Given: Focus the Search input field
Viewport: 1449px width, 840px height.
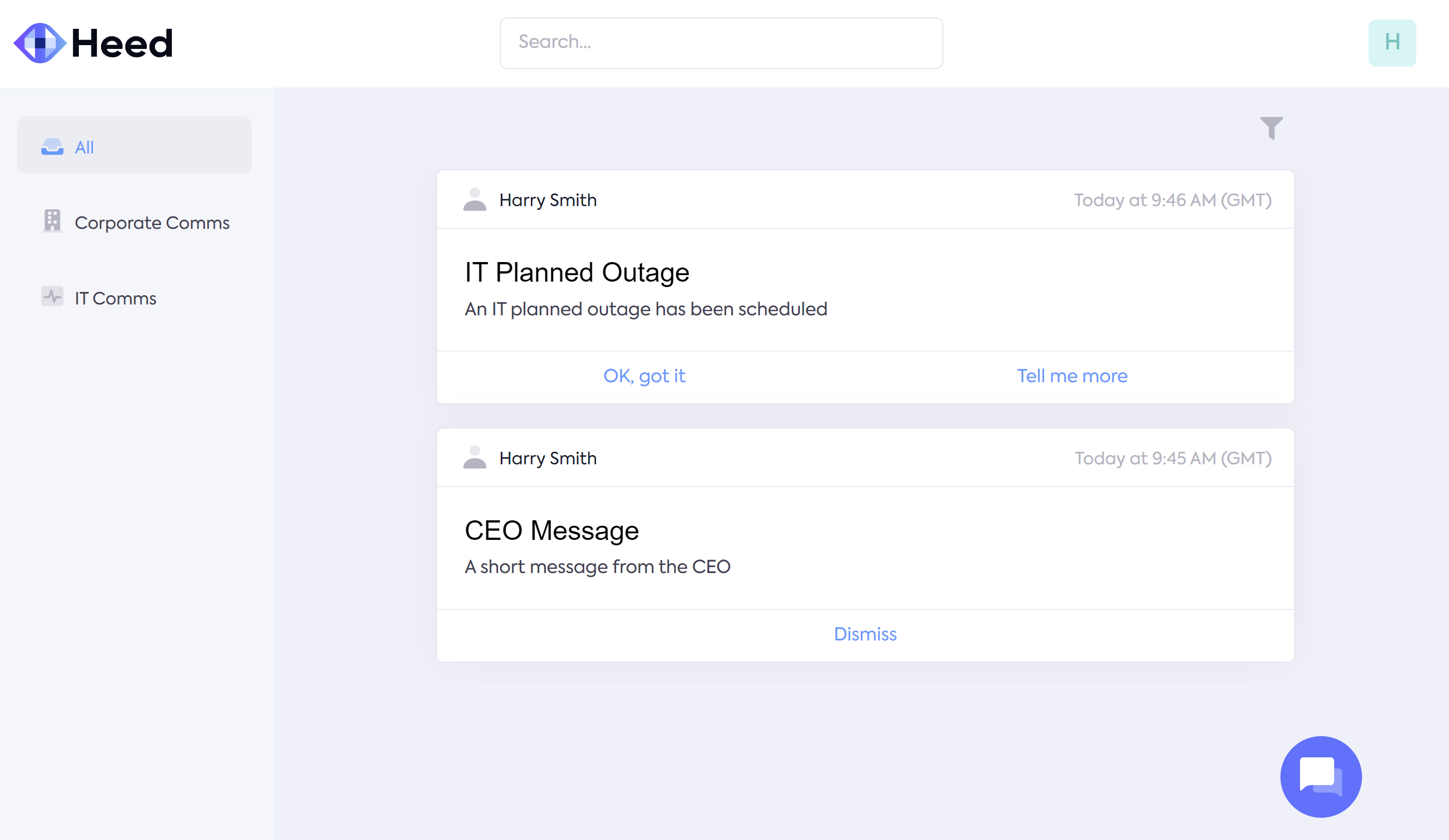Looking at the screenshot, I should click(721, 43).
